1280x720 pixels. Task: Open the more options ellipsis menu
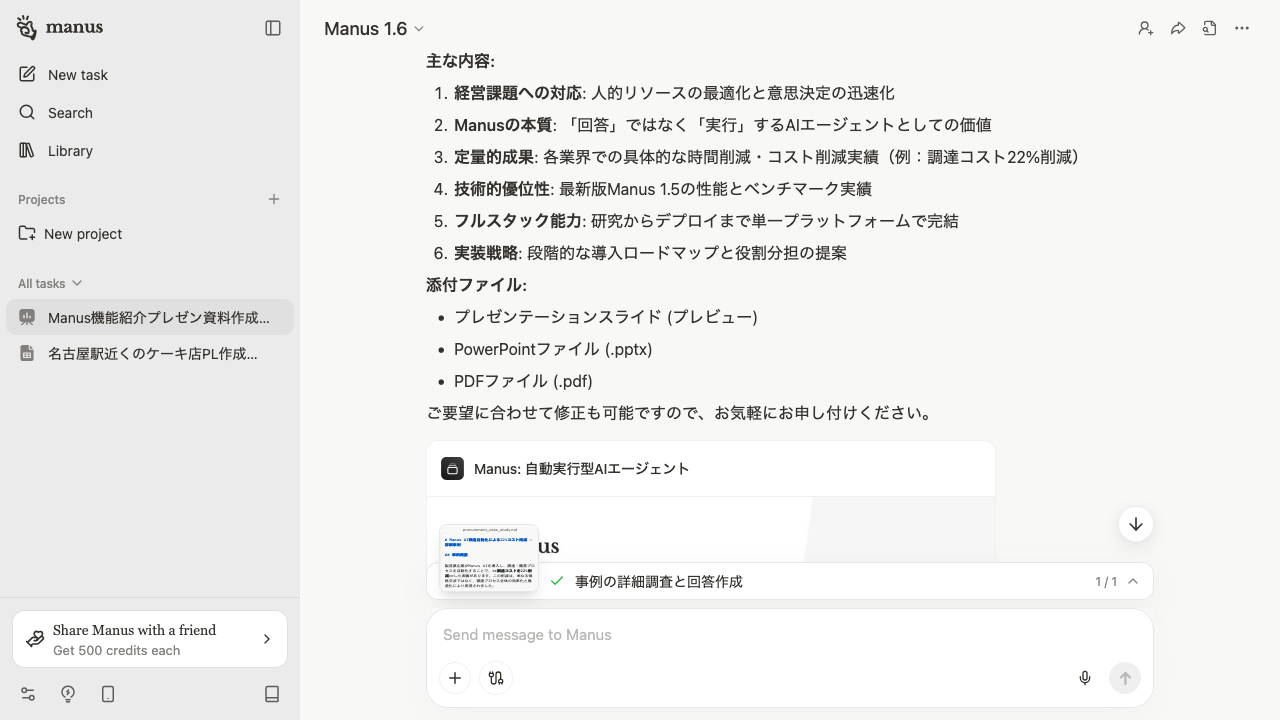(x=1242, y=28)
